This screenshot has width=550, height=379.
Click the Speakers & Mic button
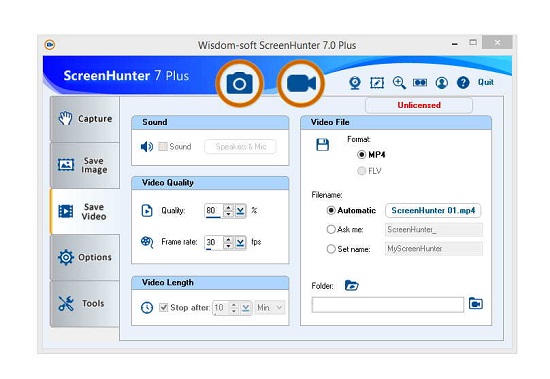click(241, 147)
